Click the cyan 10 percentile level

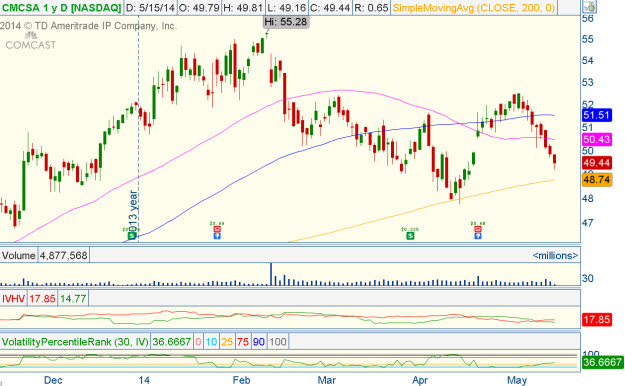[x=211, y=342]
